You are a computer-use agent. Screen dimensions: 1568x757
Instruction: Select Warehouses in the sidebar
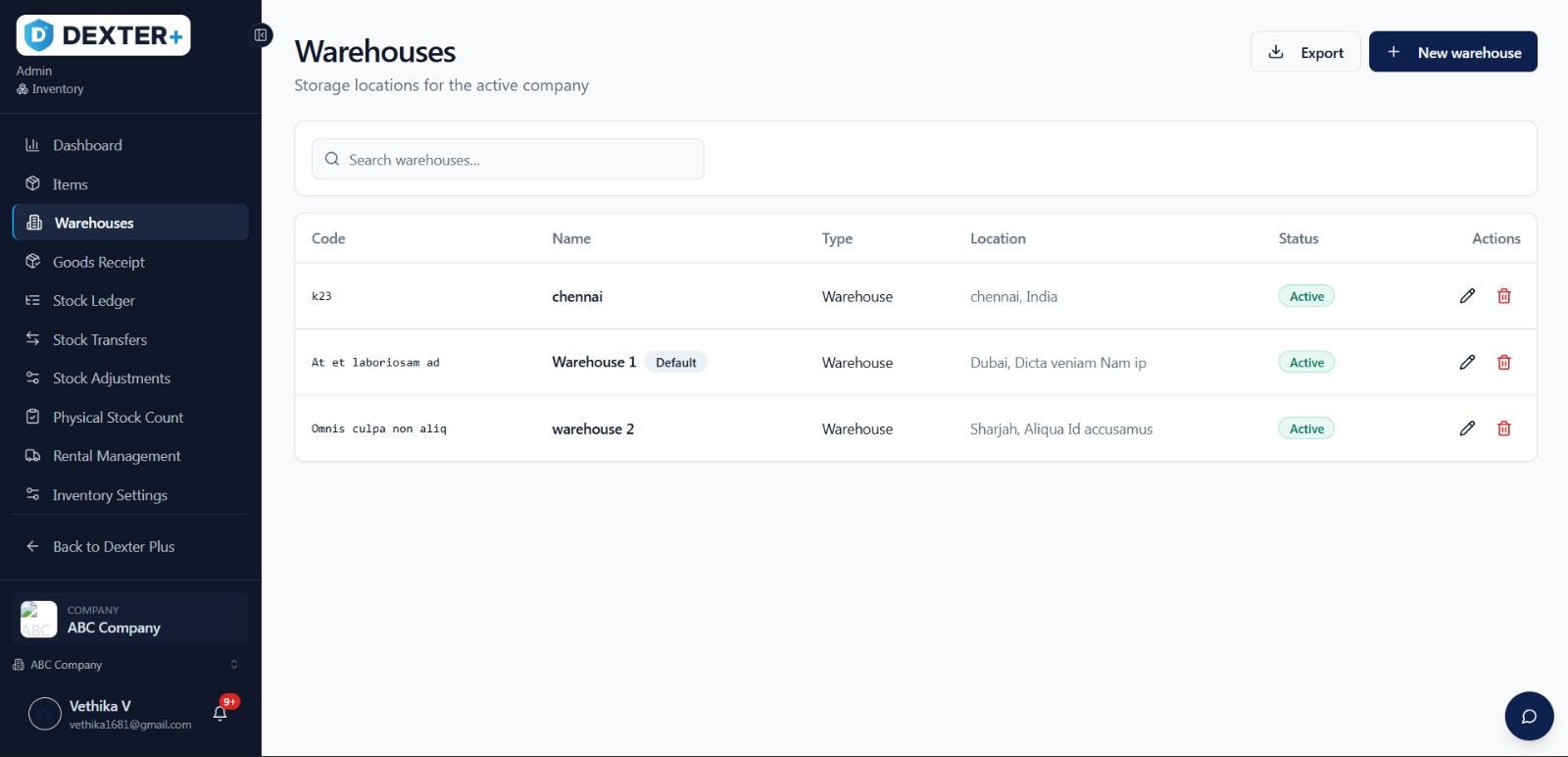pos(130,223)
